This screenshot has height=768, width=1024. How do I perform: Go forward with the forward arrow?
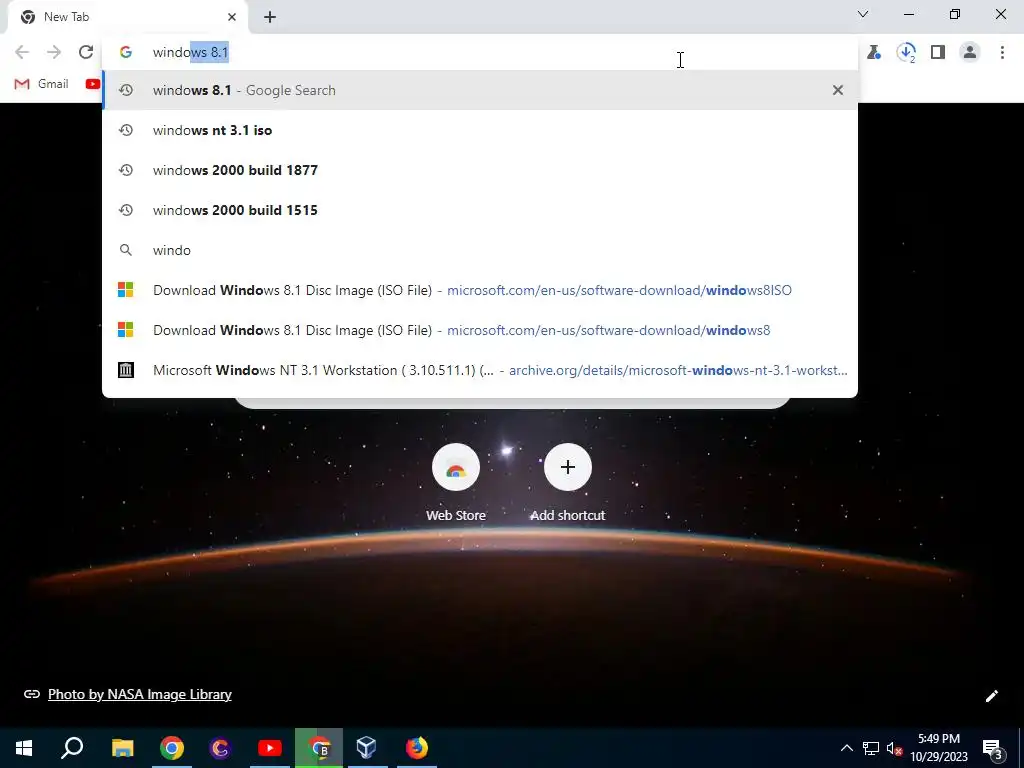(54, 52)
